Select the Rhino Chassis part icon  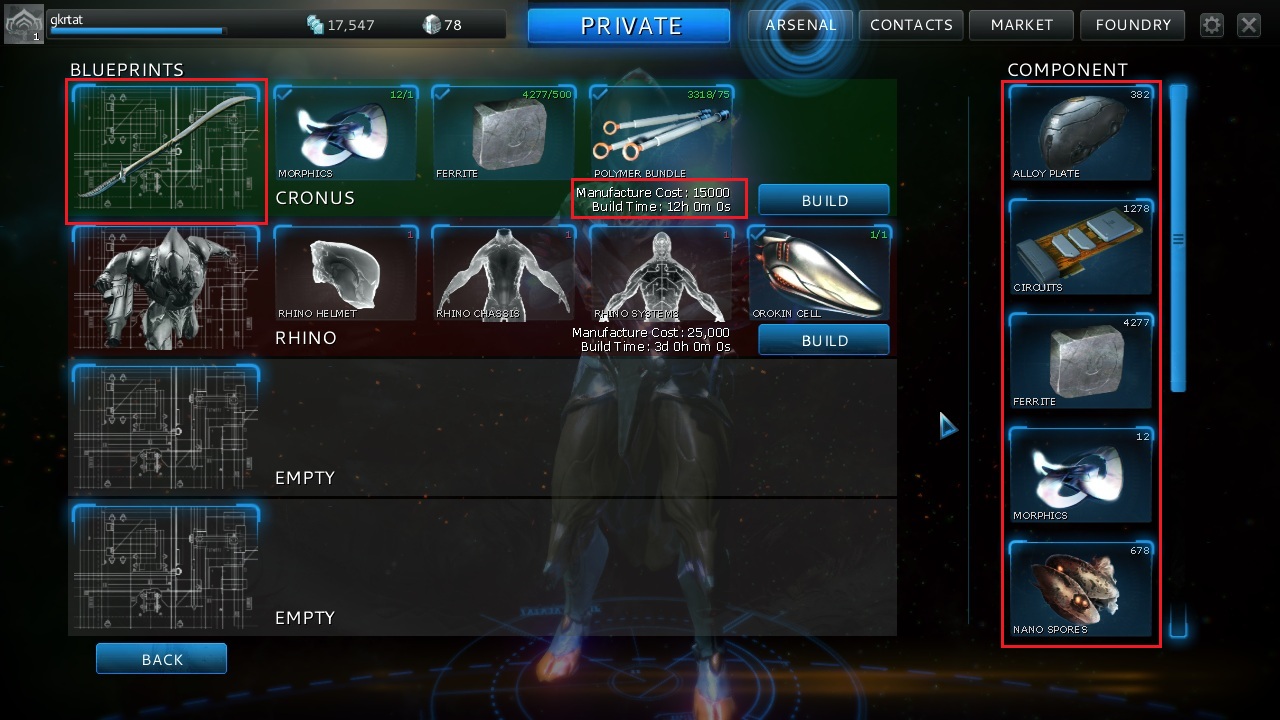point(503,273)
